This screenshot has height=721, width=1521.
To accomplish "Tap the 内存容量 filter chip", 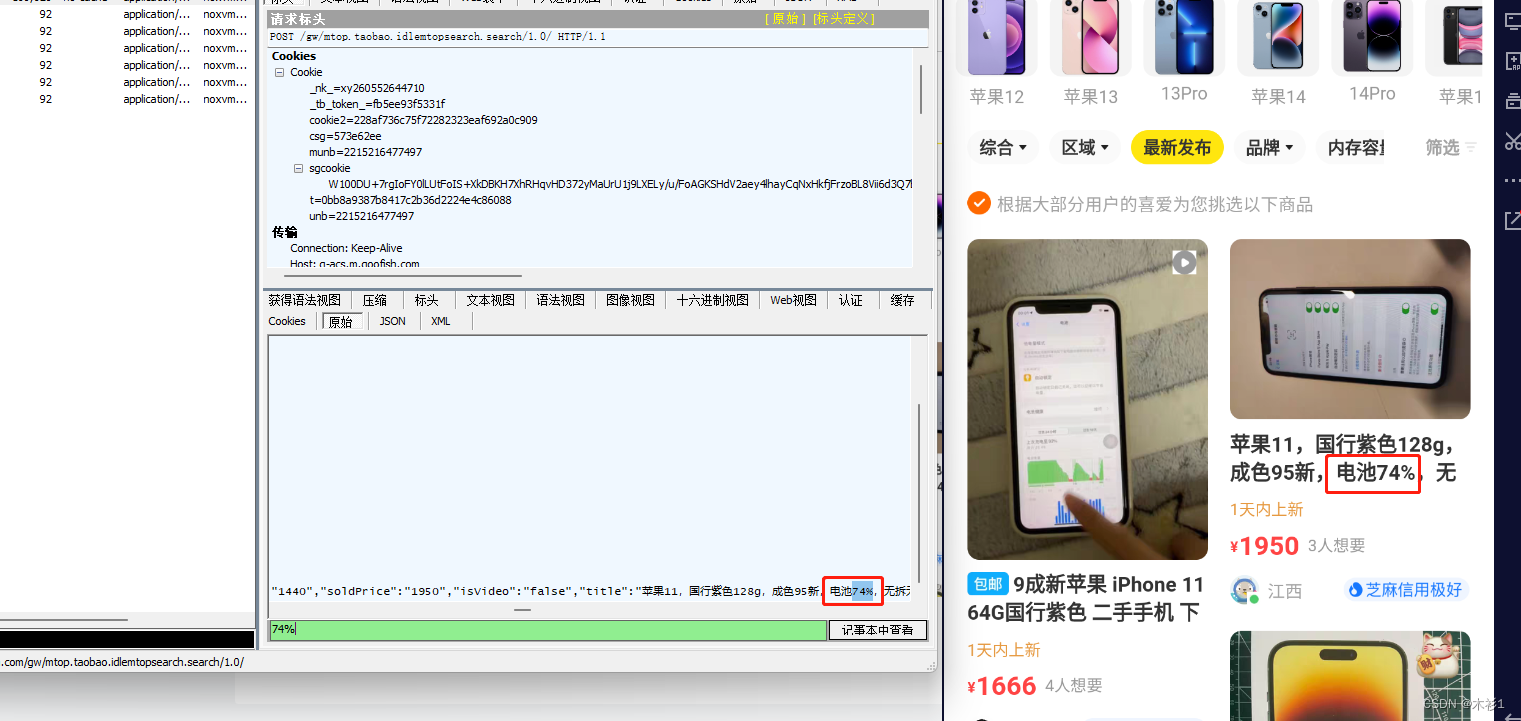I will coord(1356,148).
